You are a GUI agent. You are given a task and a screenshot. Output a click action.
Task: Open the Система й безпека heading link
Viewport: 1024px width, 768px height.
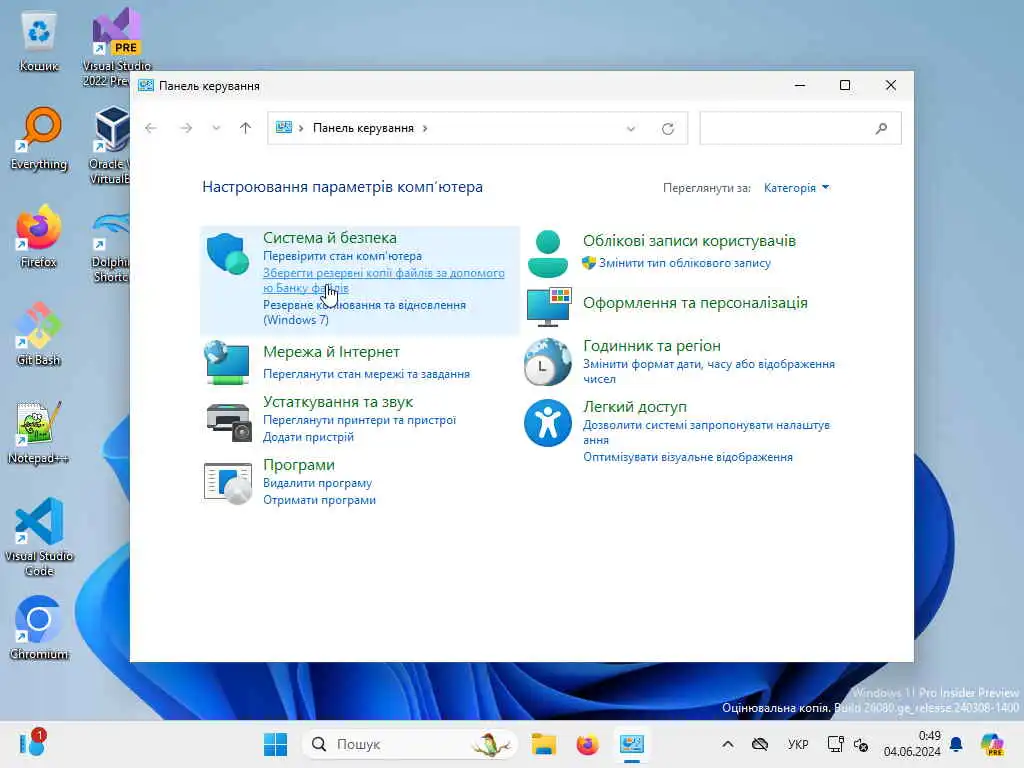tap(330, 238)
